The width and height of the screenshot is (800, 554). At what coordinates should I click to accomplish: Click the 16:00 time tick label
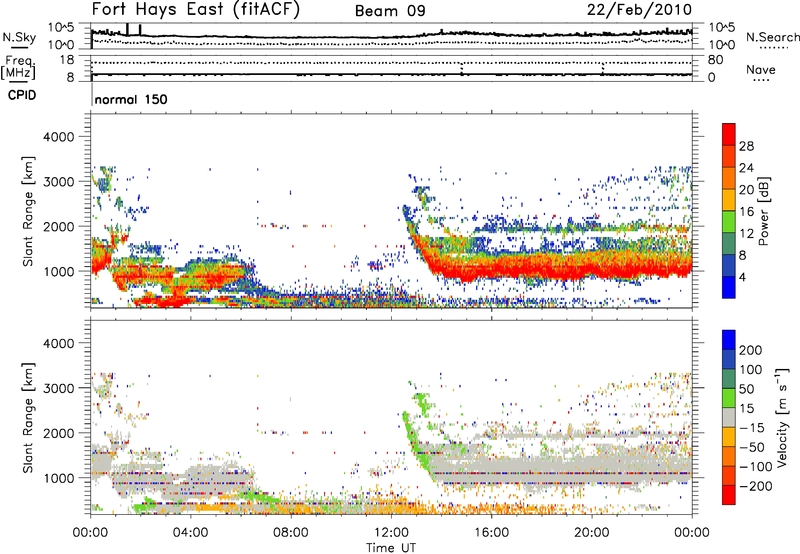tap(491, 533)
